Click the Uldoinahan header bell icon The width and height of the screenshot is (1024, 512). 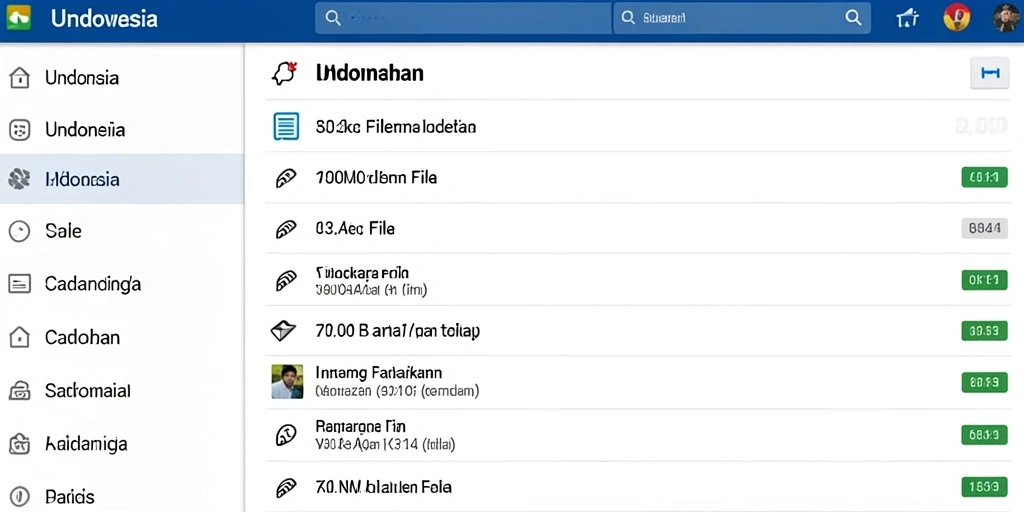point(285,73)
